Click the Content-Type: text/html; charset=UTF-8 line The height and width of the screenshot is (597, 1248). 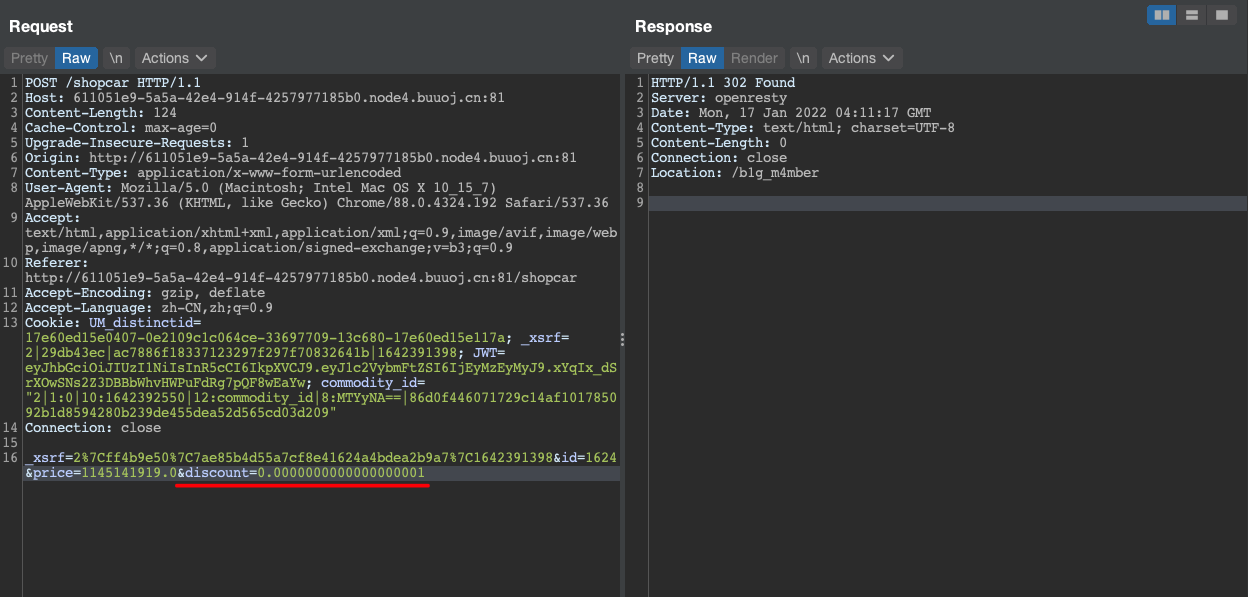(803, 128)
